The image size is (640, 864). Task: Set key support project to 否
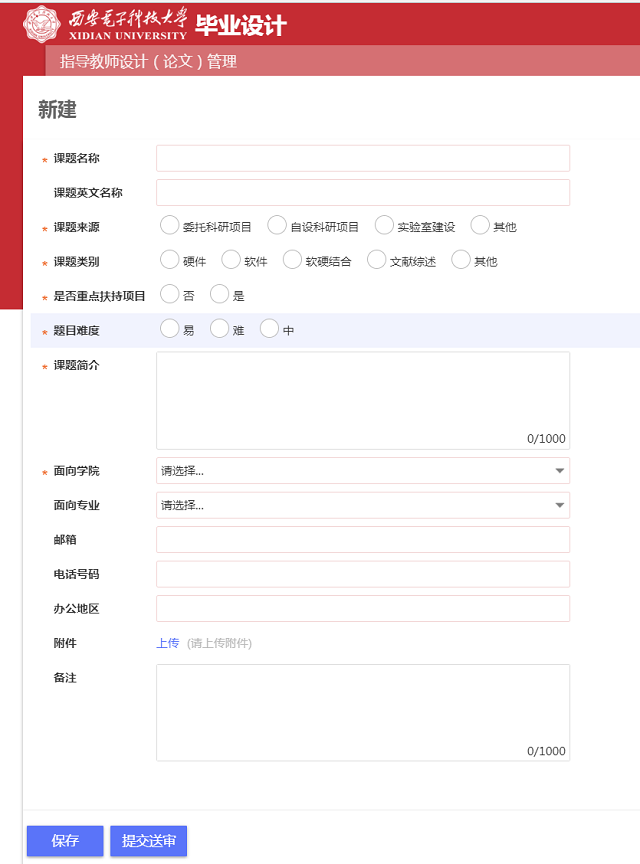[170, 295]
